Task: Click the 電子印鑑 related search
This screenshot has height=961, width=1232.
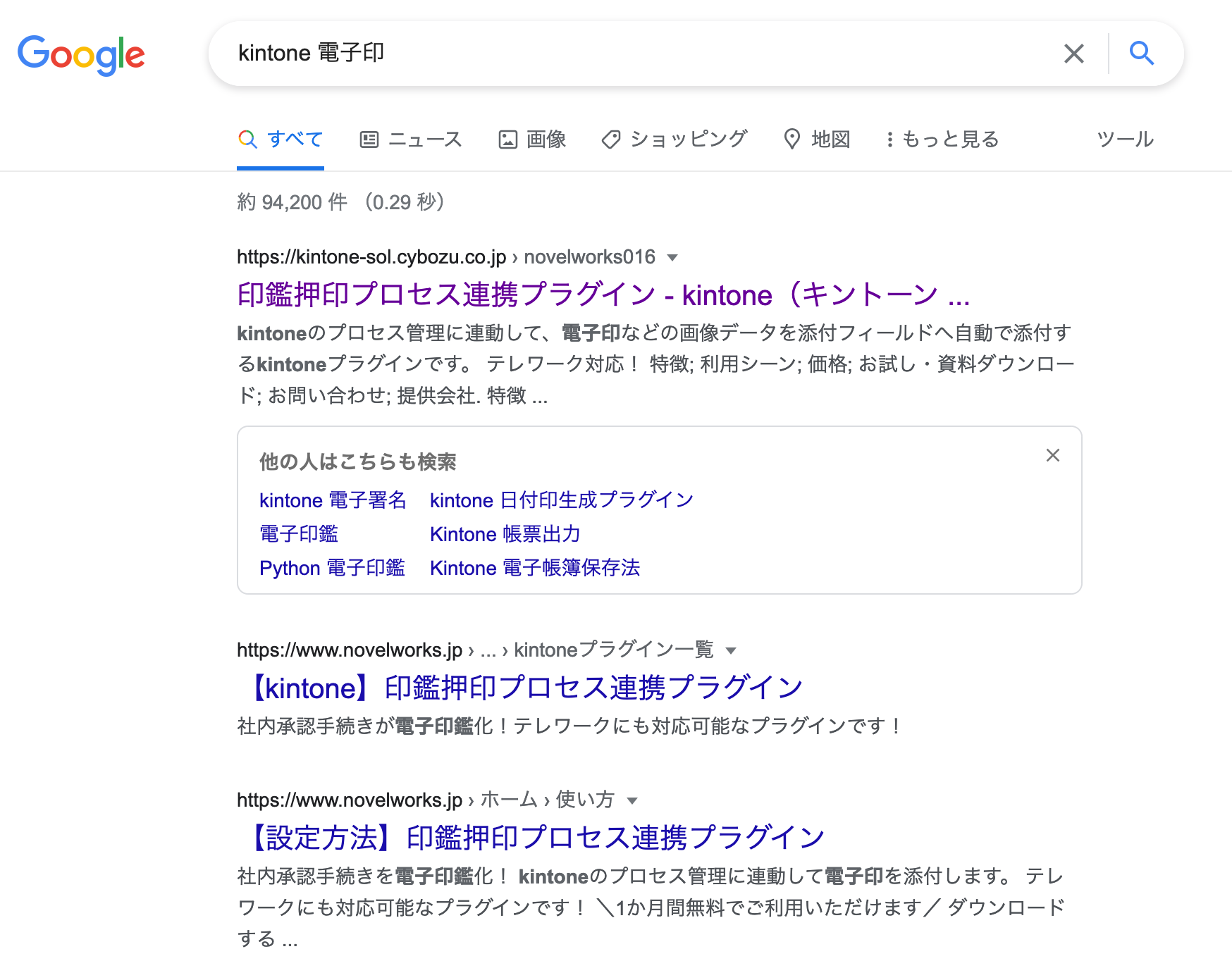Action: click(x=299, y=534)
